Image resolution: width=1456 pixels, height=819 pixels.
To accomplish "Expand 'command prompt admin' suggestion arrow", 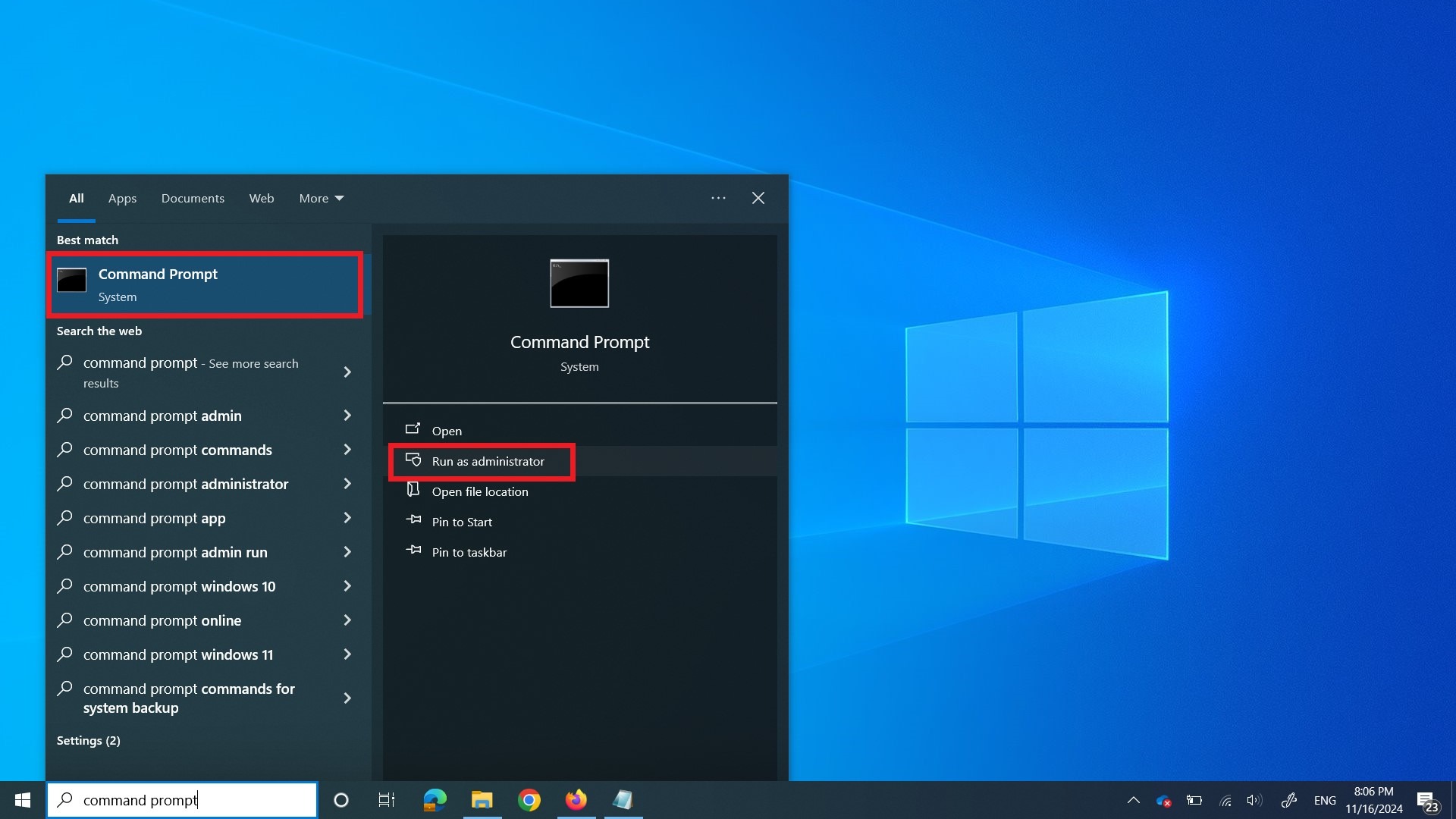I will (347, 416).
